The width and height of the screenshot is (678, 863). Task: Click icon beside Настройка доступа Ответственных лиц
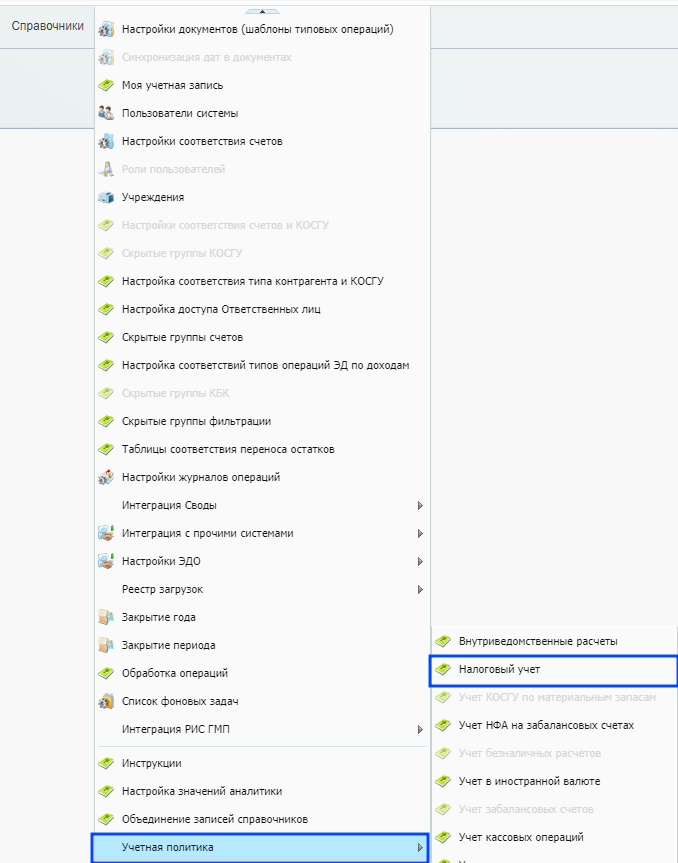[x=106, y=309]
